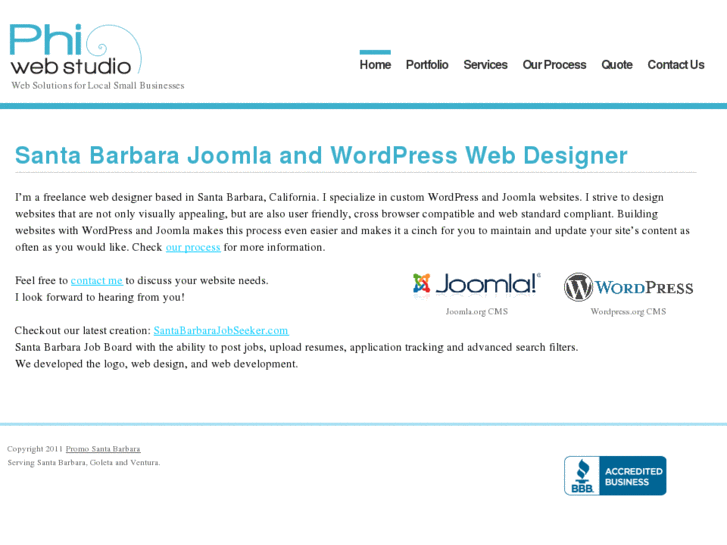Open the Promo Santa Barbara footer link
727x545 pixels.
coord(103,449)
